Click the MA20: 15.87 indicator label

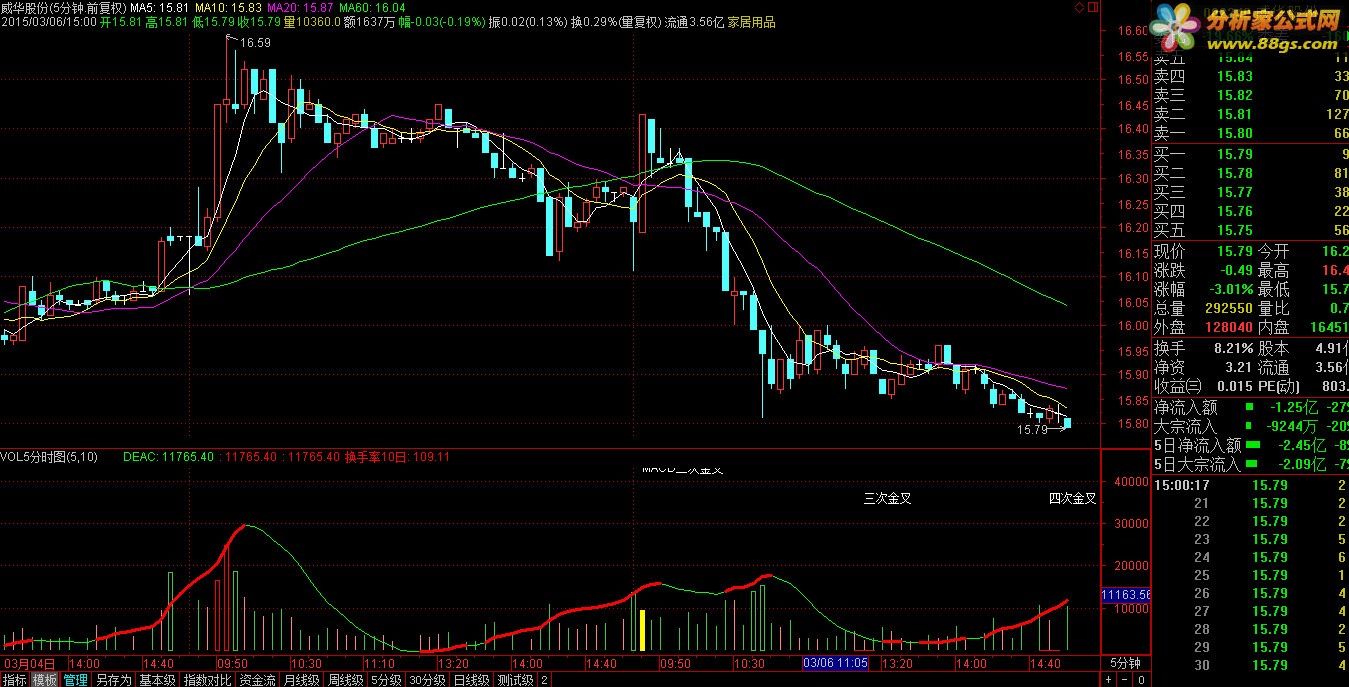click(300, 8)
